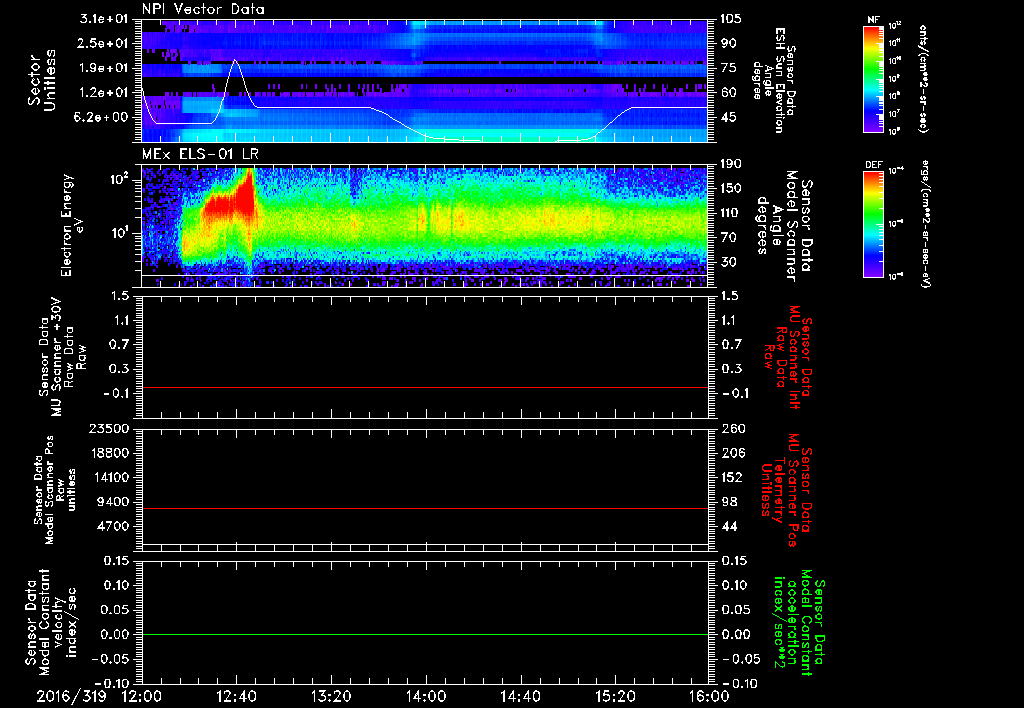
Task: Click the '206' telemetry tick label
Action: pos(731,453)
